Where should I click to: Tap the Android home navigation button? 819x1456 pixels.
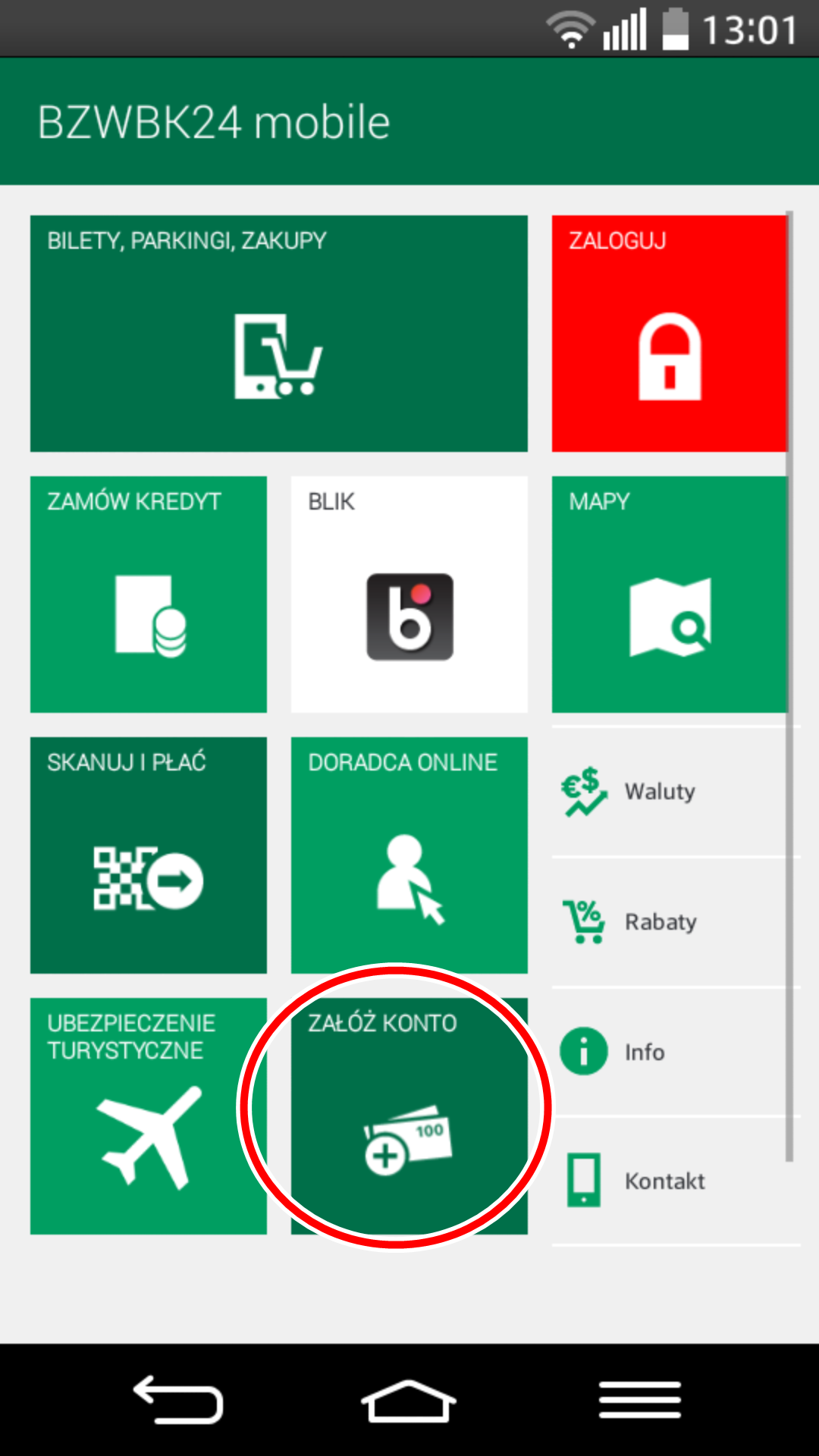pos(409,1400)
